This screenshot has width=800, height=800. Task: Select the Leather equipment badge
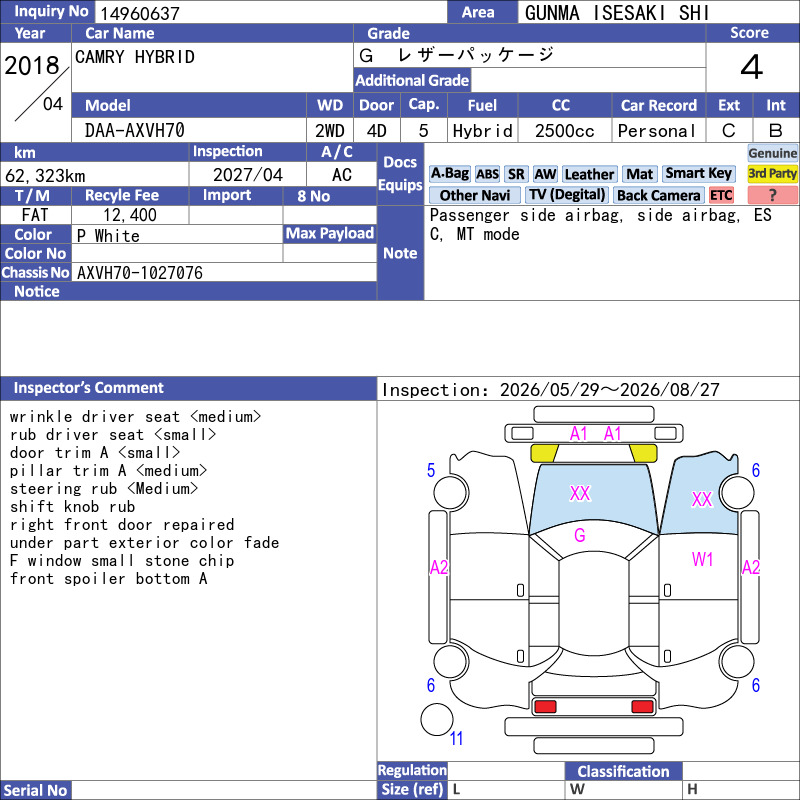[589, 174]
